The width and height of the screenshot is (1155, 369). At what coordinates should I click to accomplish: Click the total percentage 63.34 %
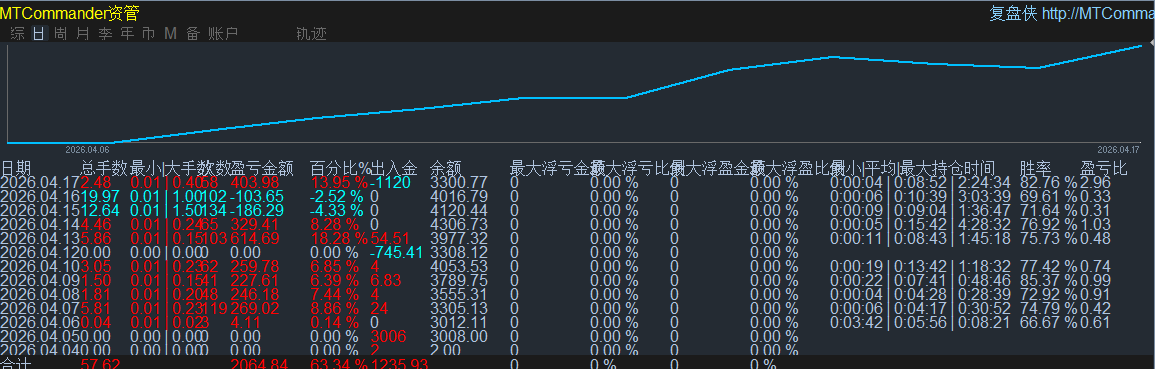tap(339, 364)
